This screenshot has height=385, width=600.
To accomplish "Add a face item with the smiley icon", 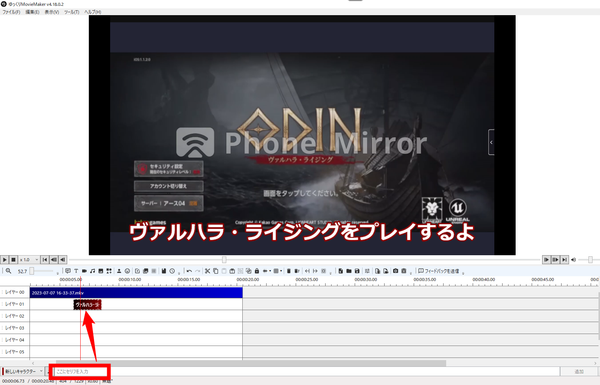I will click(127, 271).
